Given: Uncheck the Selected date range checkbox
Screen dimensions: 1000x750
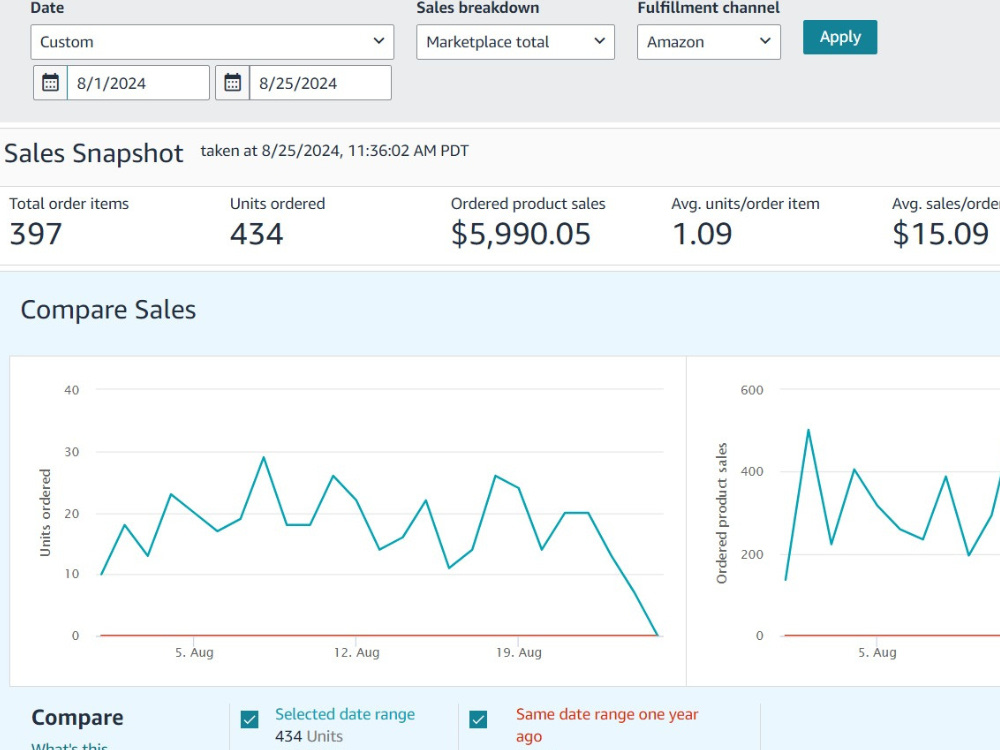Looking at the screenshot, I should (x=250, y=719).
